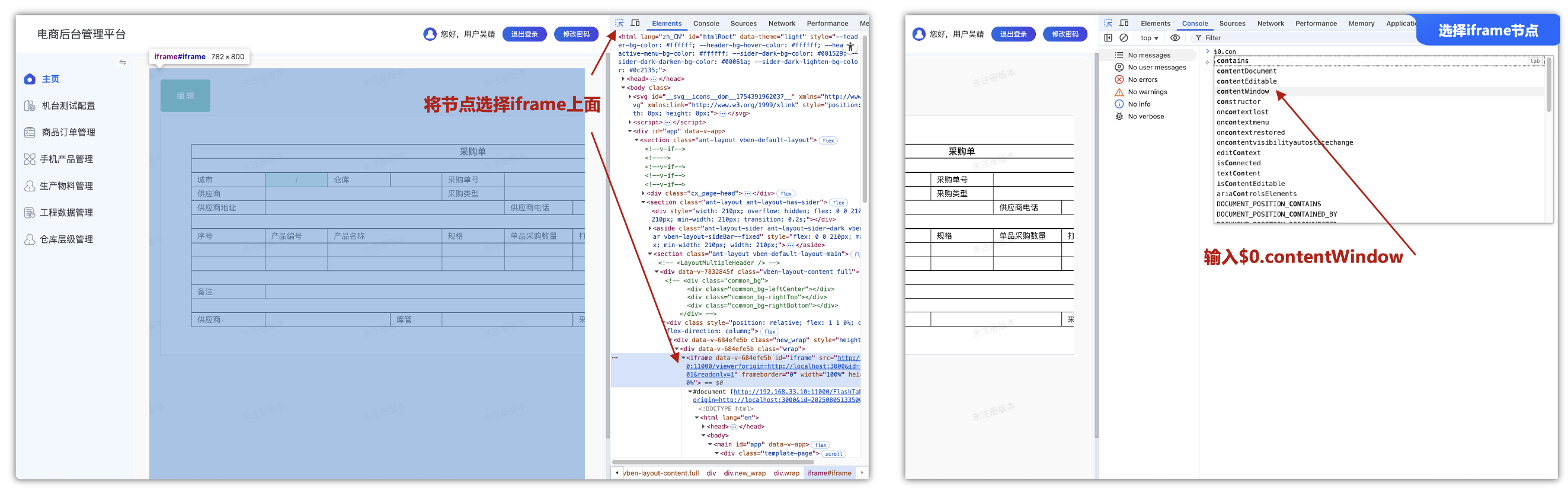Click the 工程数据管理 document icon
This screenshot has height=493, width=1568.
coord(30,213)
